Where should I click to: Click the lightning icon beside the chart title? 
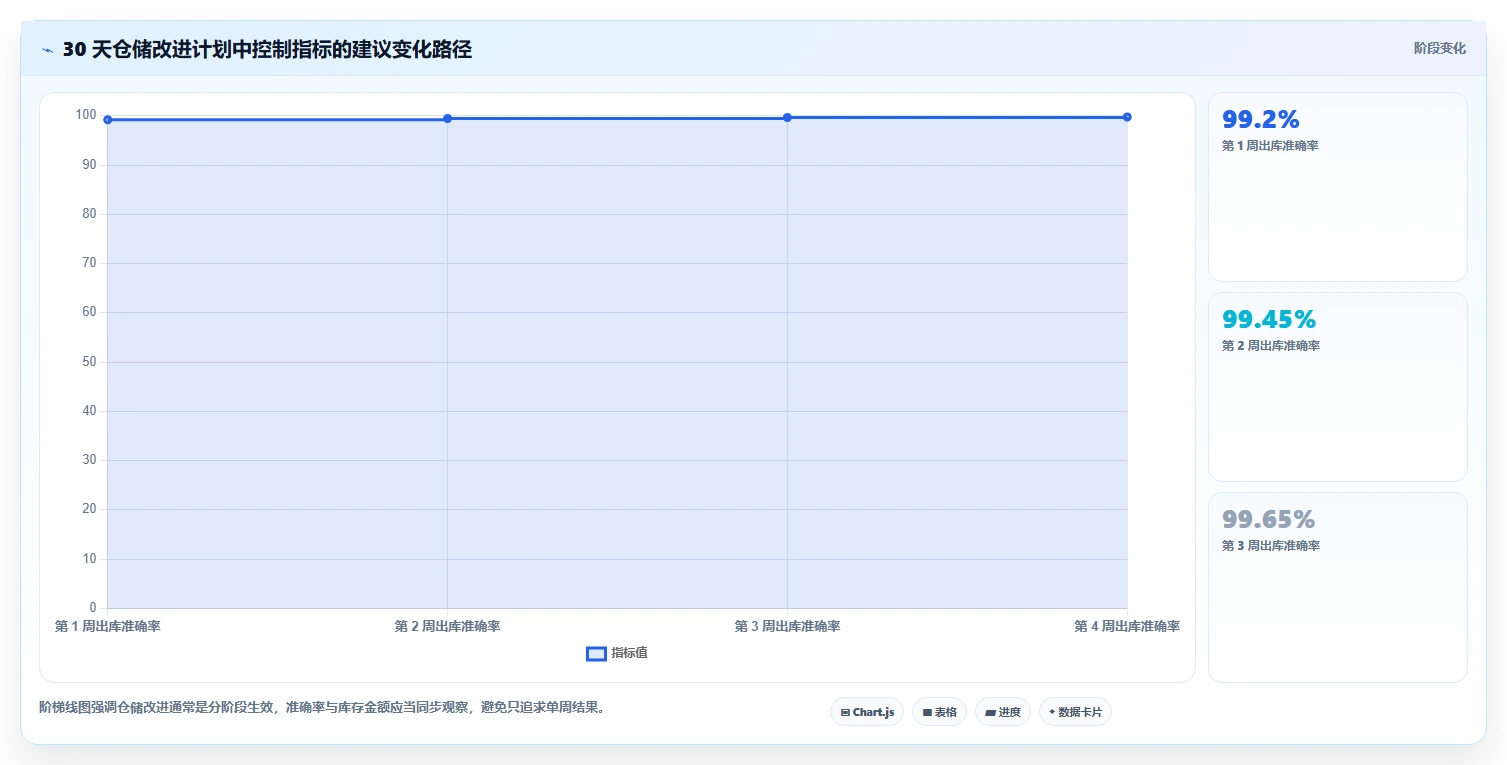(47, 50)
